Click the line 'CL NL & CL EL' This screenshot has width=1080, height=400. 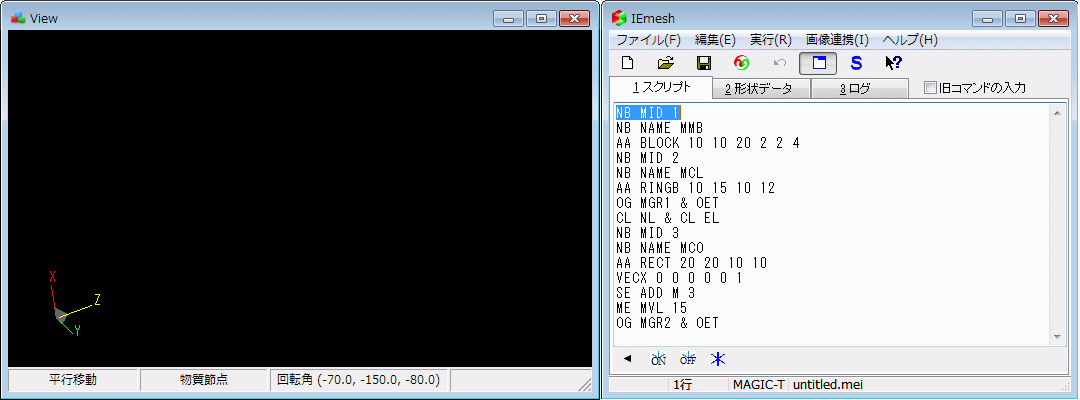(667, 218)
